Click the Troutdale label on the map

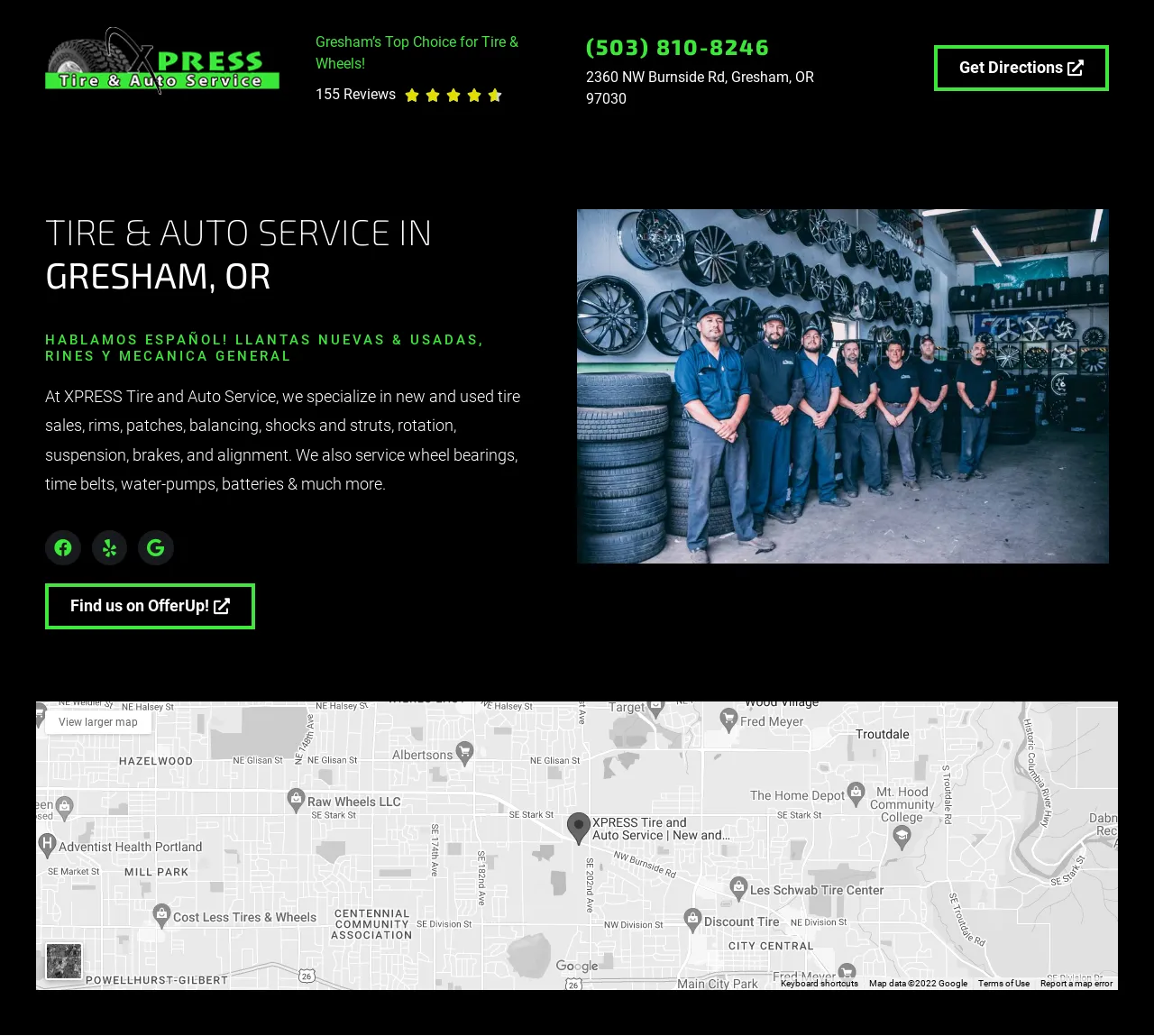point(883,734)
